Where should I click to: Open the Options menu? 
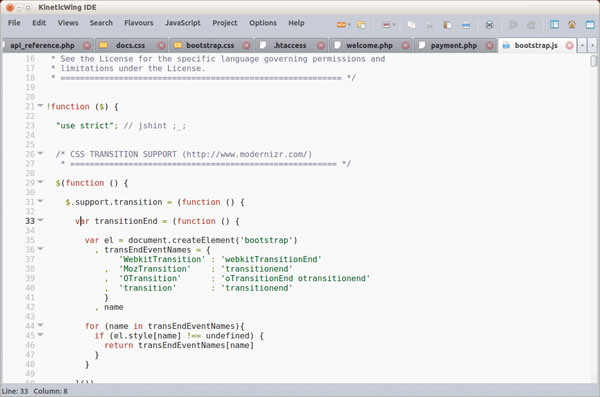tap(262, 23)
